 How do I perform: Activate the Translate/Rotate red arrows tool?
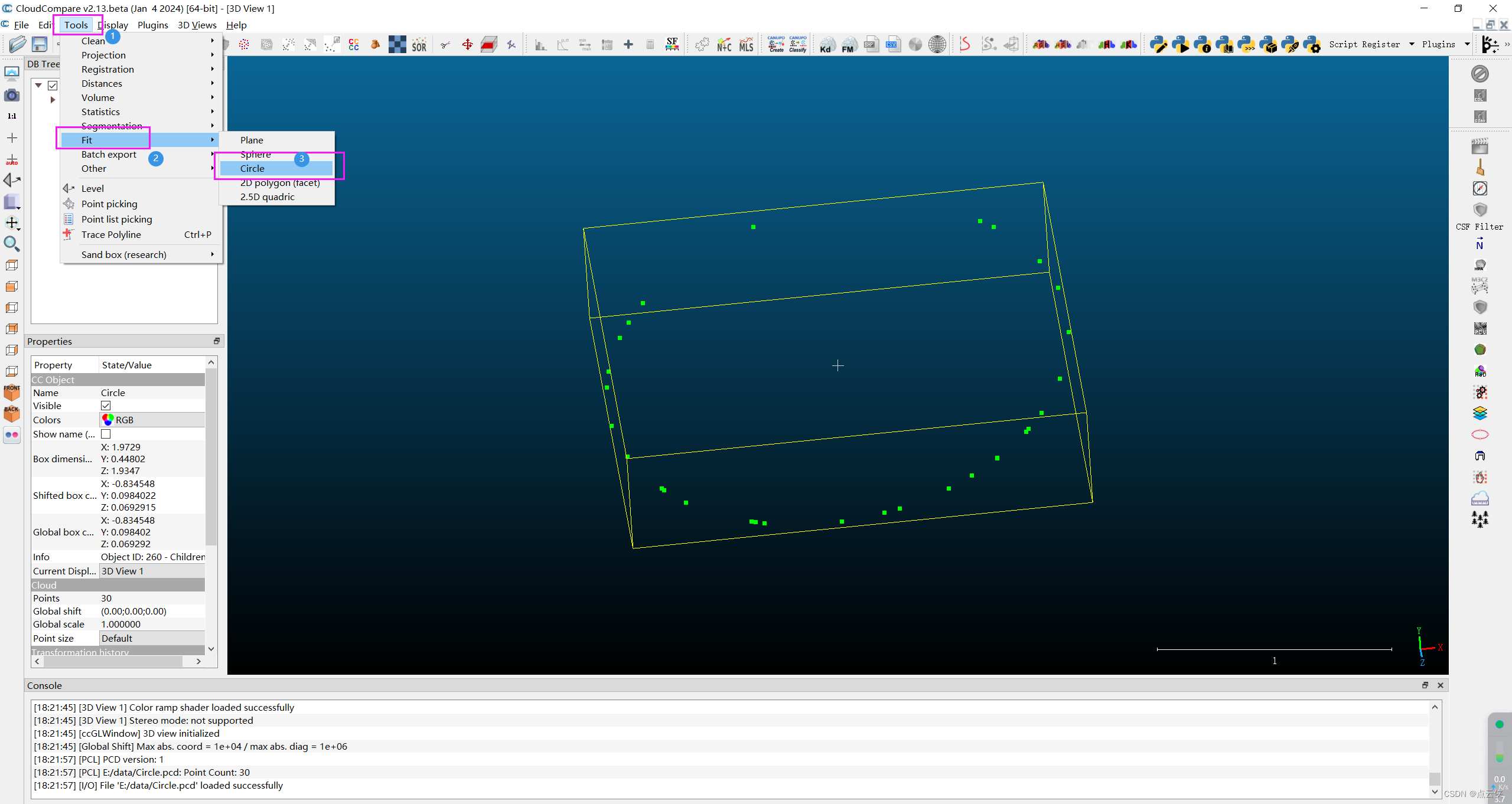click(x=467, y=44)
